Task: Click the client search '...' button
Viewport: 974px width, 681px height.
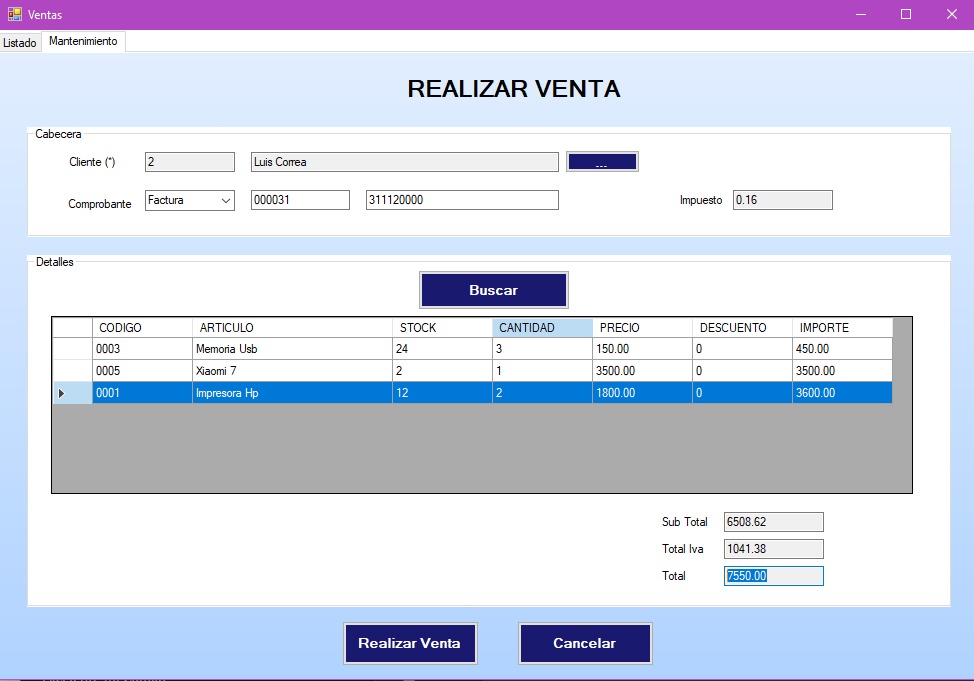Action: click(602, 162)
